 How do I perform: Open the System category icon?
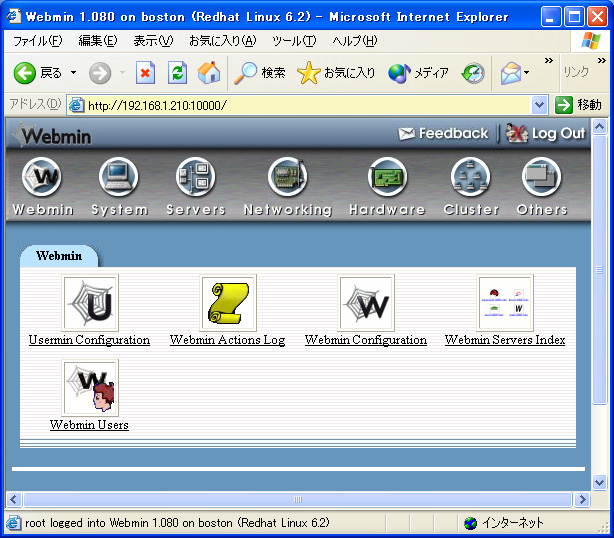click(x=118, y=177)
